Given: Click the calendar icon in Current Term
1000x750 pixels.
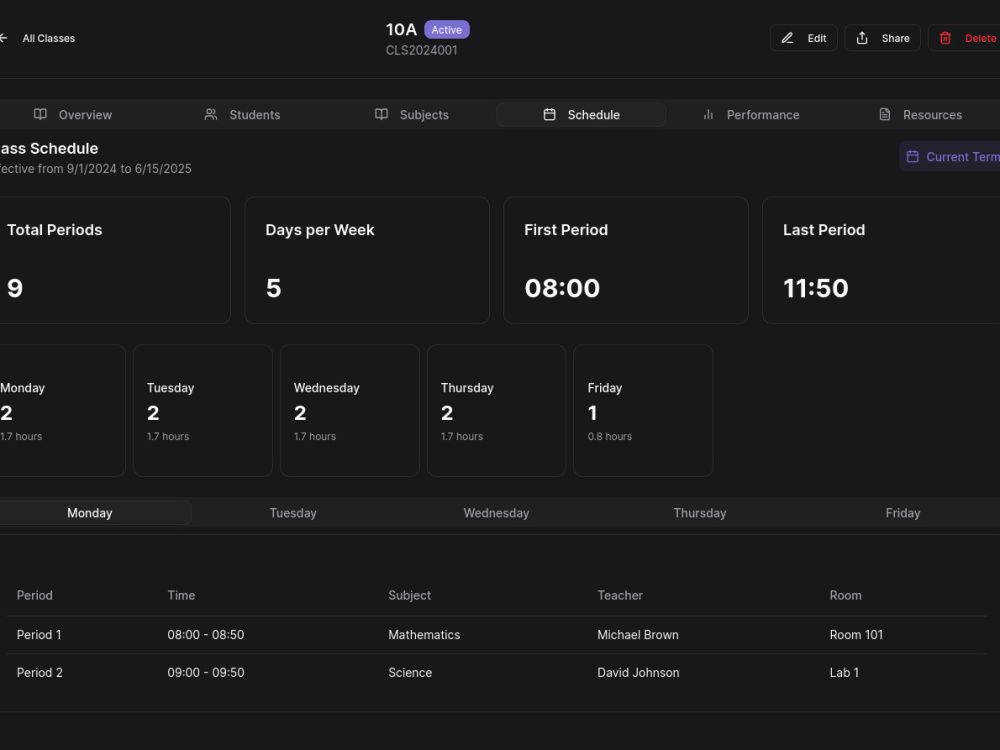Looking at the screenshot, I should click(x=913, y=156).
